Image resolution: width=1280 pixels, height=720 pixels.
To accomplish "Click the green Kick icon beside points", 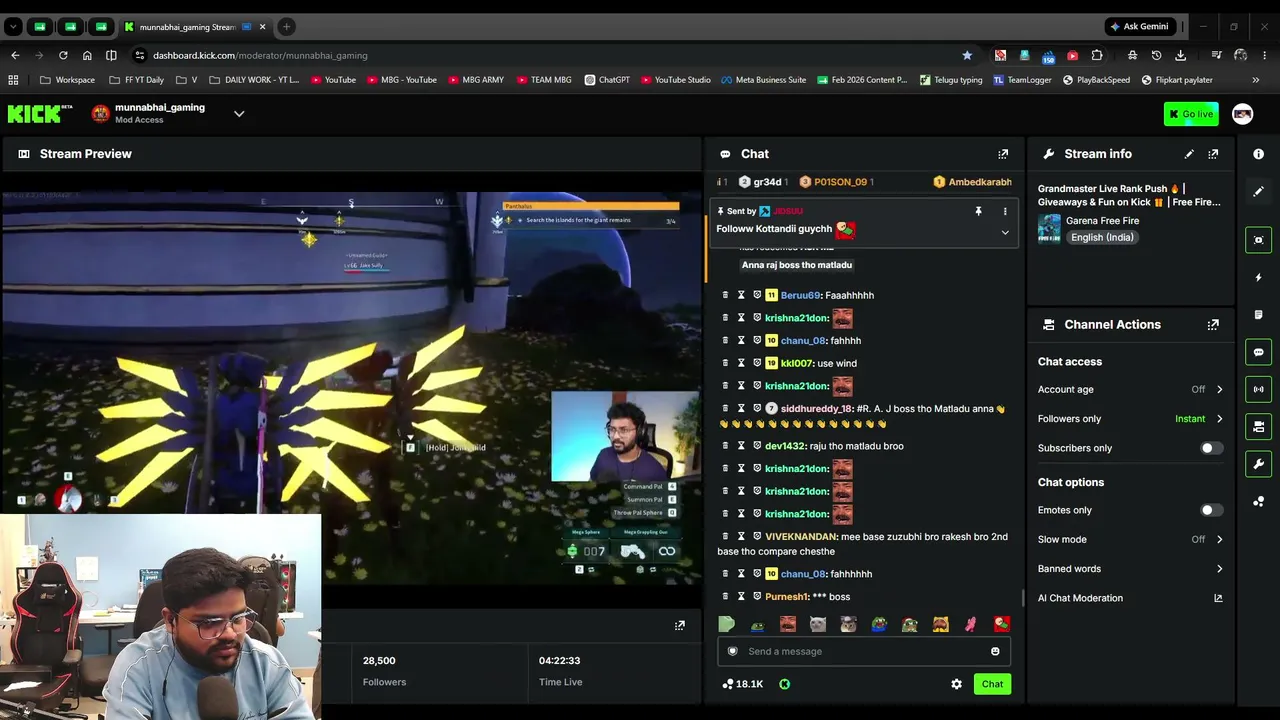I will (784, 684).
